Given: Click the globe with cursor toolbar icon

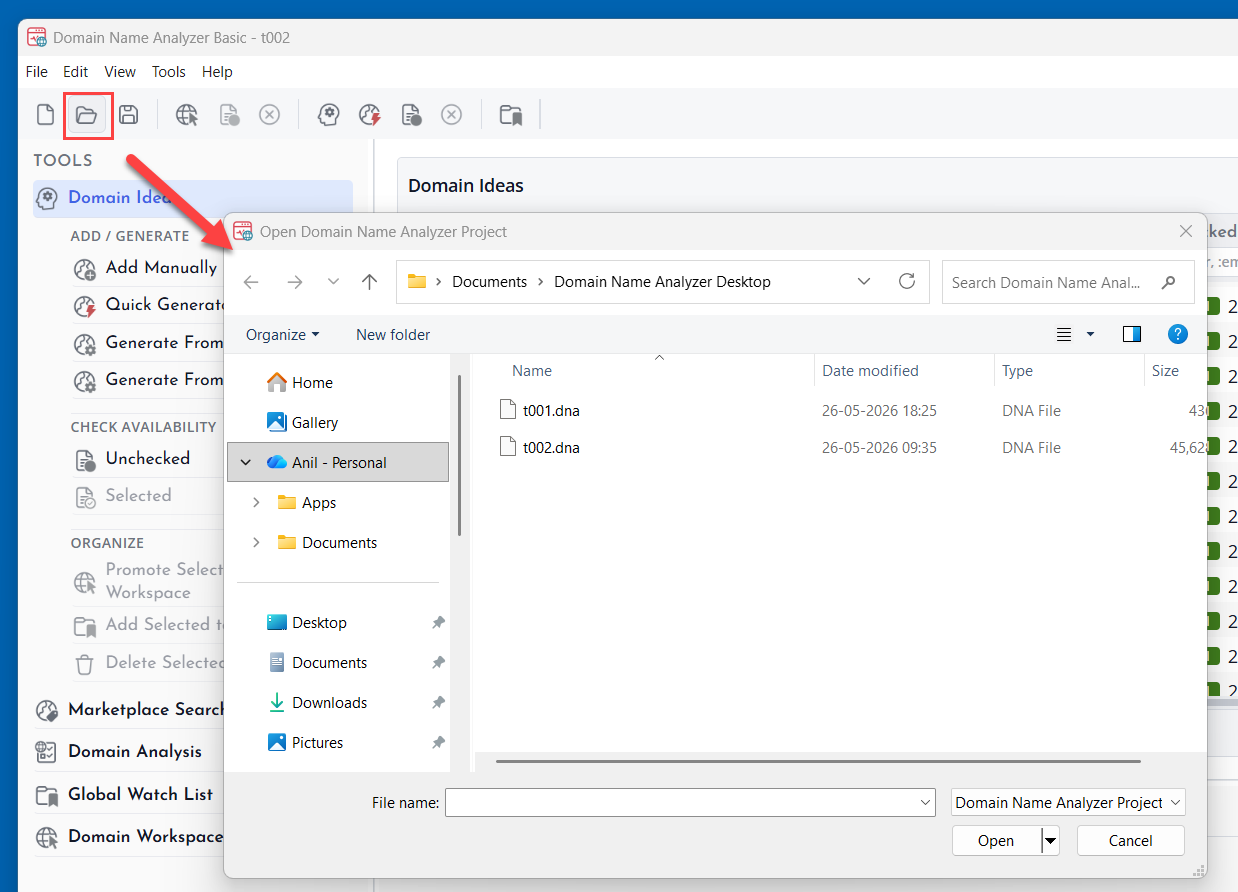Looking at the screenshot, I should [187, 115].
